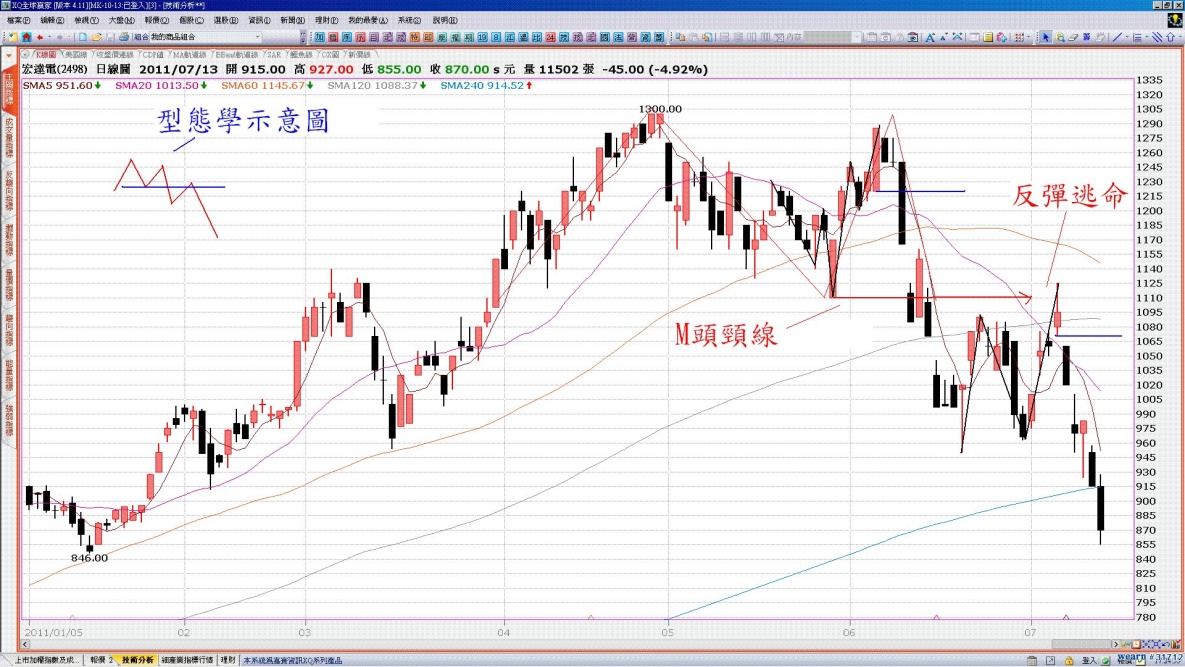Click the chart's right scroll arrow
1185x667 pixels.
(1115, 644)
